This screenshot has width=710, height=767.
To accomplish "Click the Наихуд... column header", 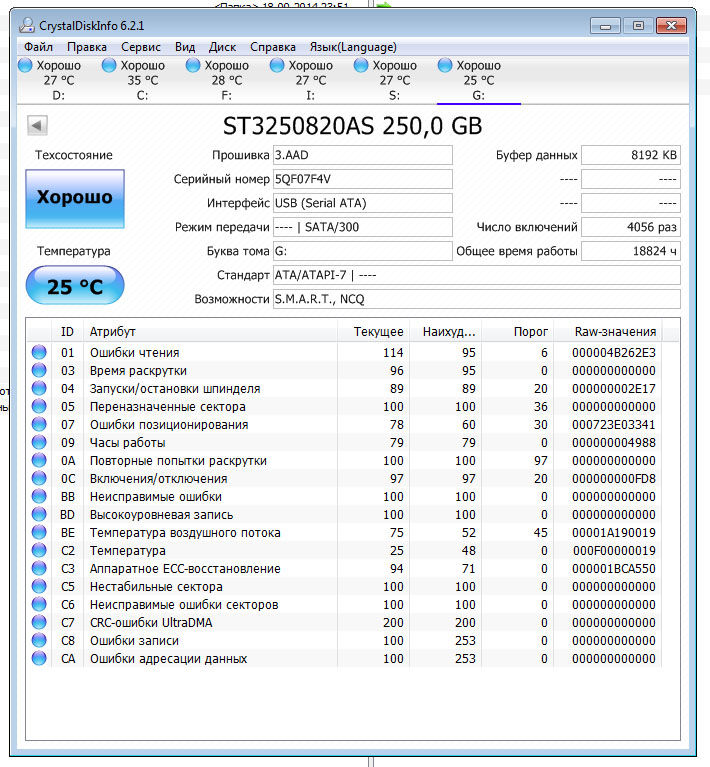I will [x=445, y=332].
